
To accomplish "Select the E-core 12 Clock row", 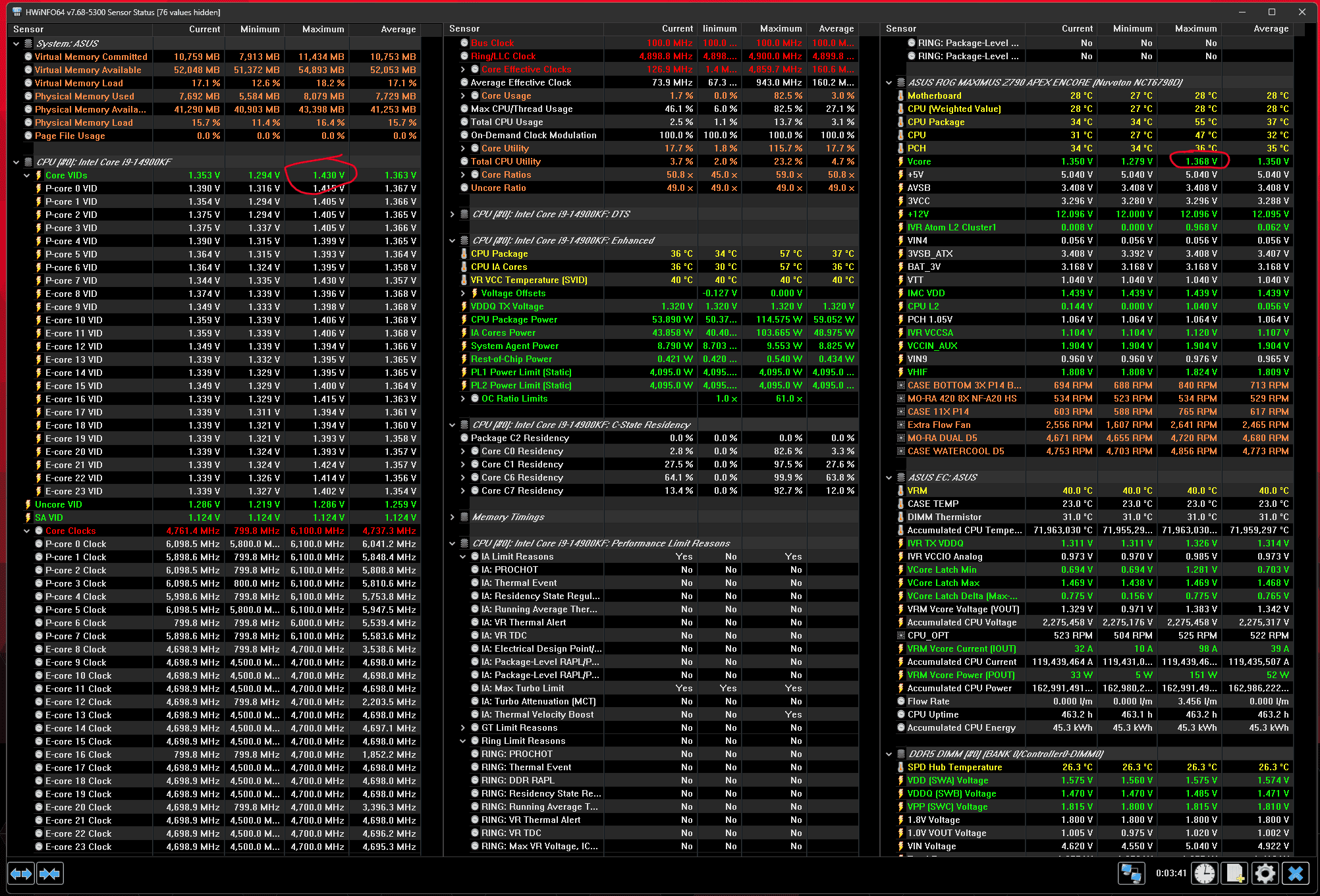I will click(x=215, y=702).
